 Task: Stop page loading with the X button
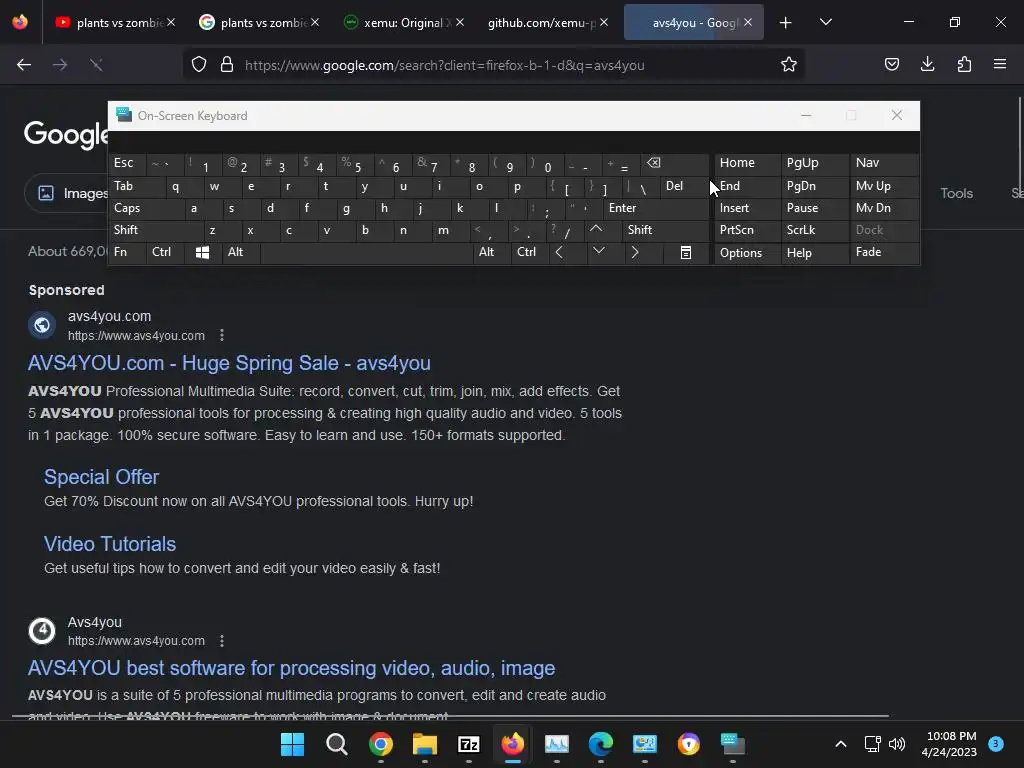coord(96,65)
